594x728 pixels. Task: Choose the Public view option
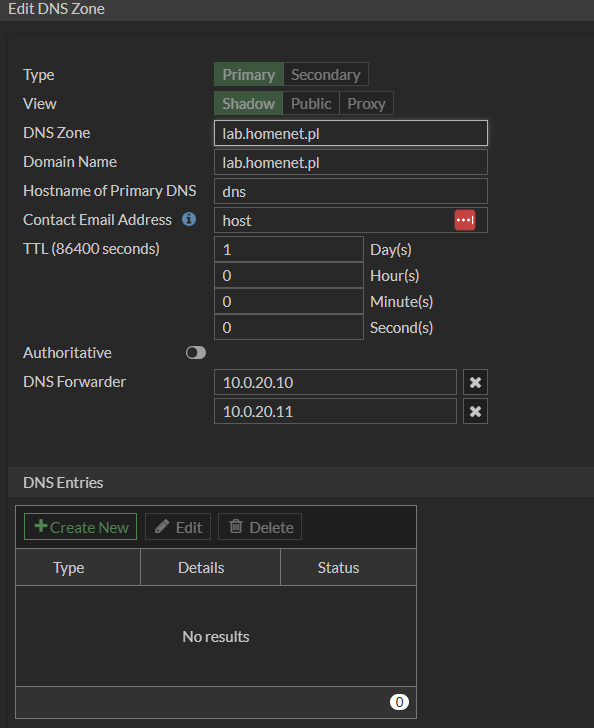pyautogui.click(x=311, y=103)
